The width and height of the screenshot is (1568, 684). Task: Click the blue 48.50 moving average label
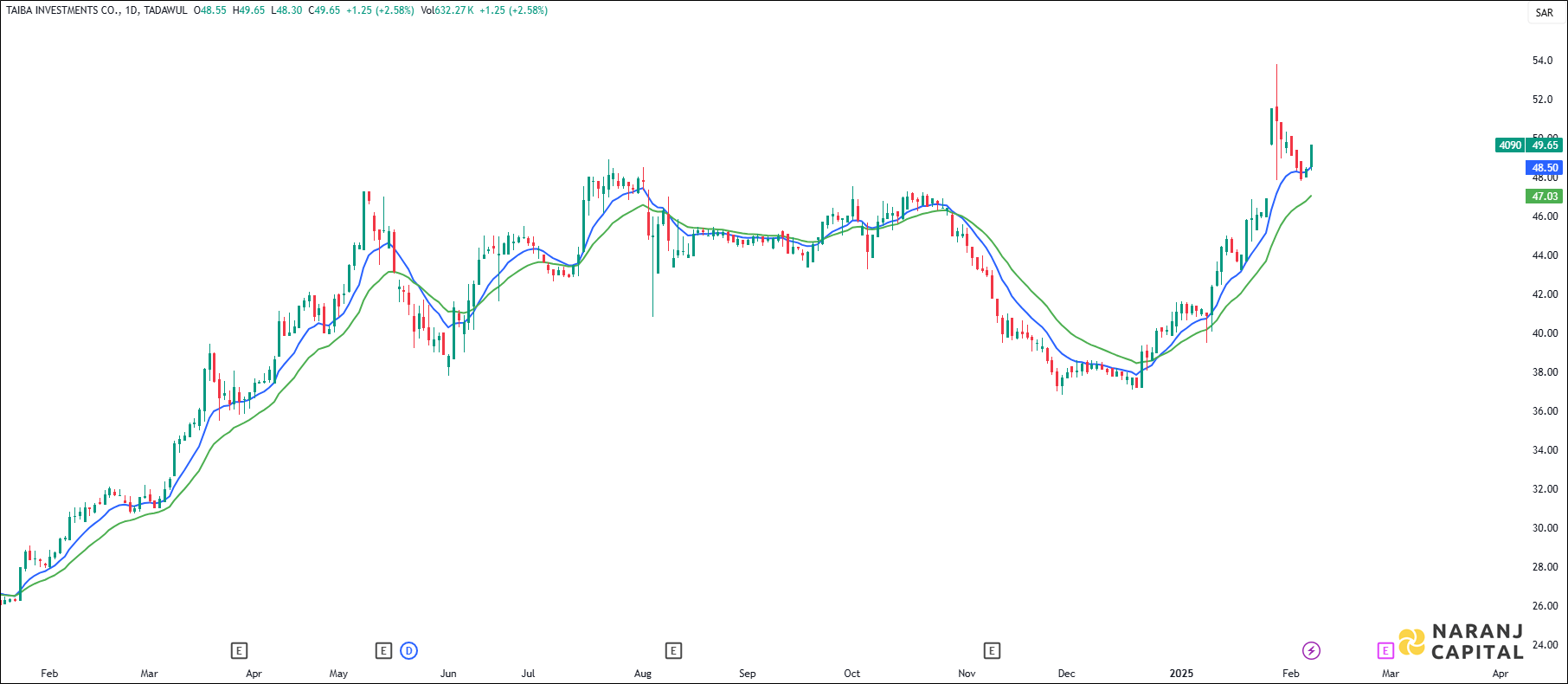pyautogui.click(x=1545, y=168)
